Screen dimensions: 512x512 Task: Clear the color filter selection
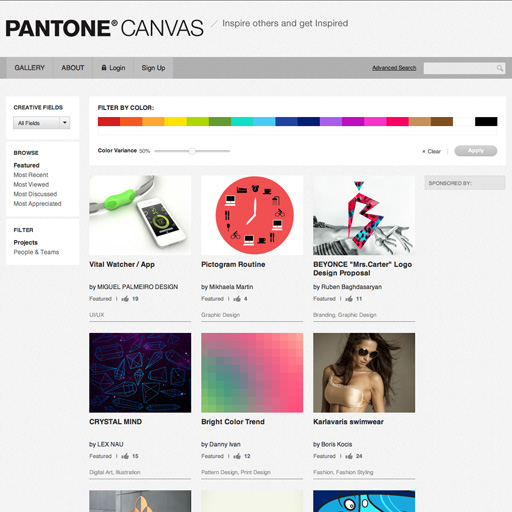[x=431, y=151]
